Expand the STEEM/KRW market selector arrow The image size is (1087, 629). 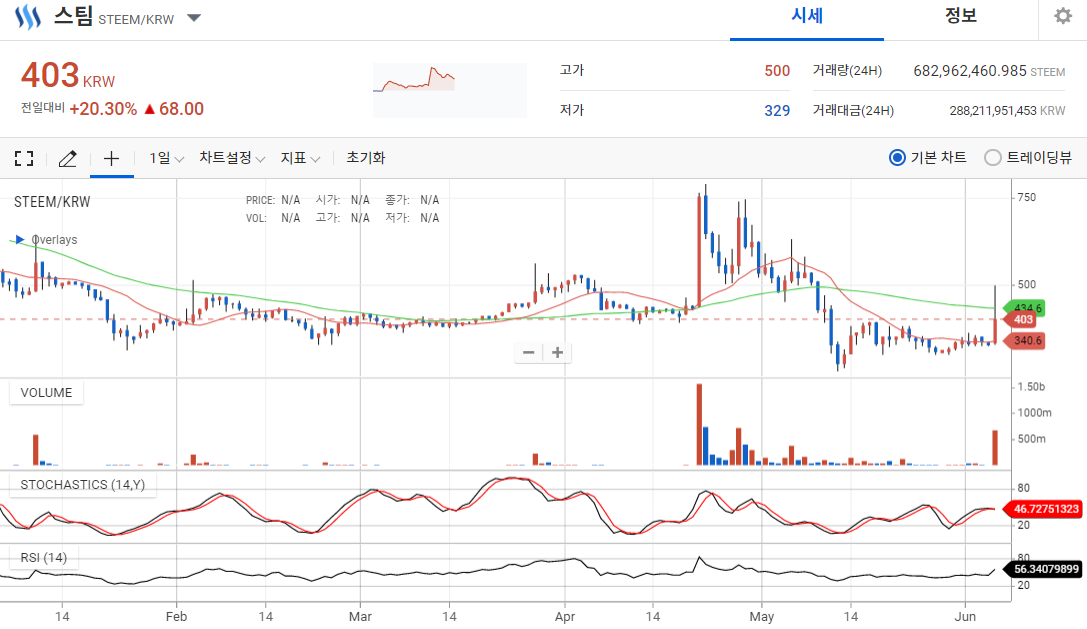[194, 18]
